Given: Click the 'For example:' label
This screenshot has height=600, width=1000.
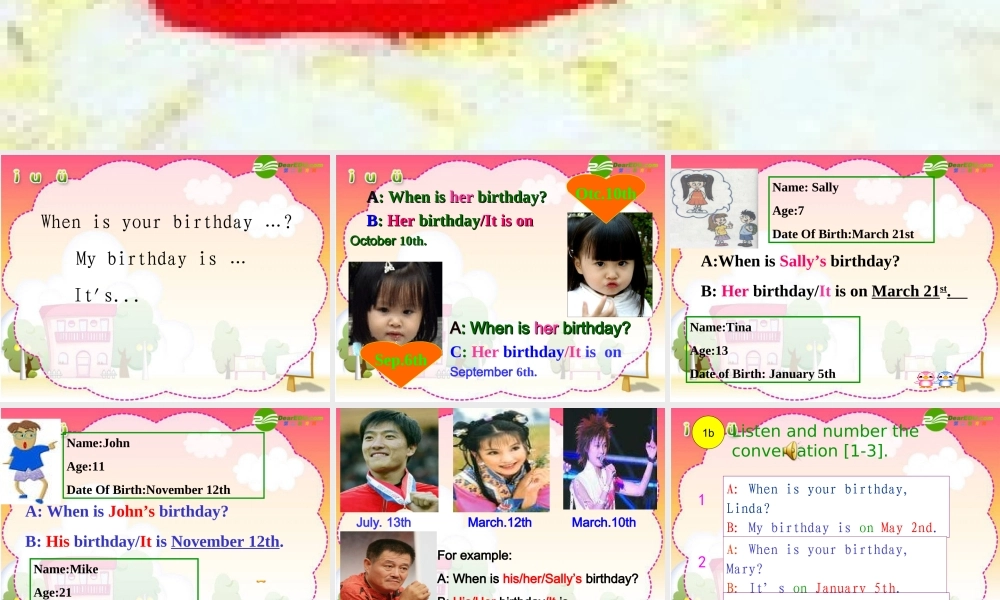Looking at the screenshot, I should pos(474,555).
